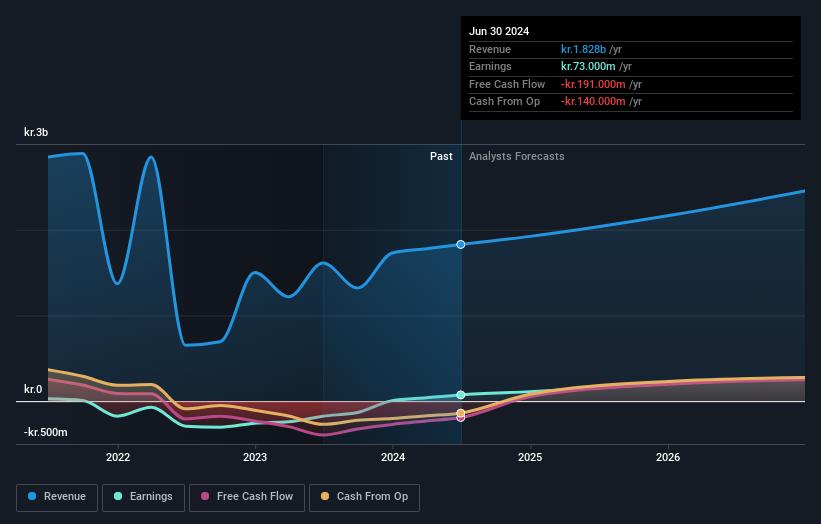Click the -kr.500m y-axis label

click(46, 432)
